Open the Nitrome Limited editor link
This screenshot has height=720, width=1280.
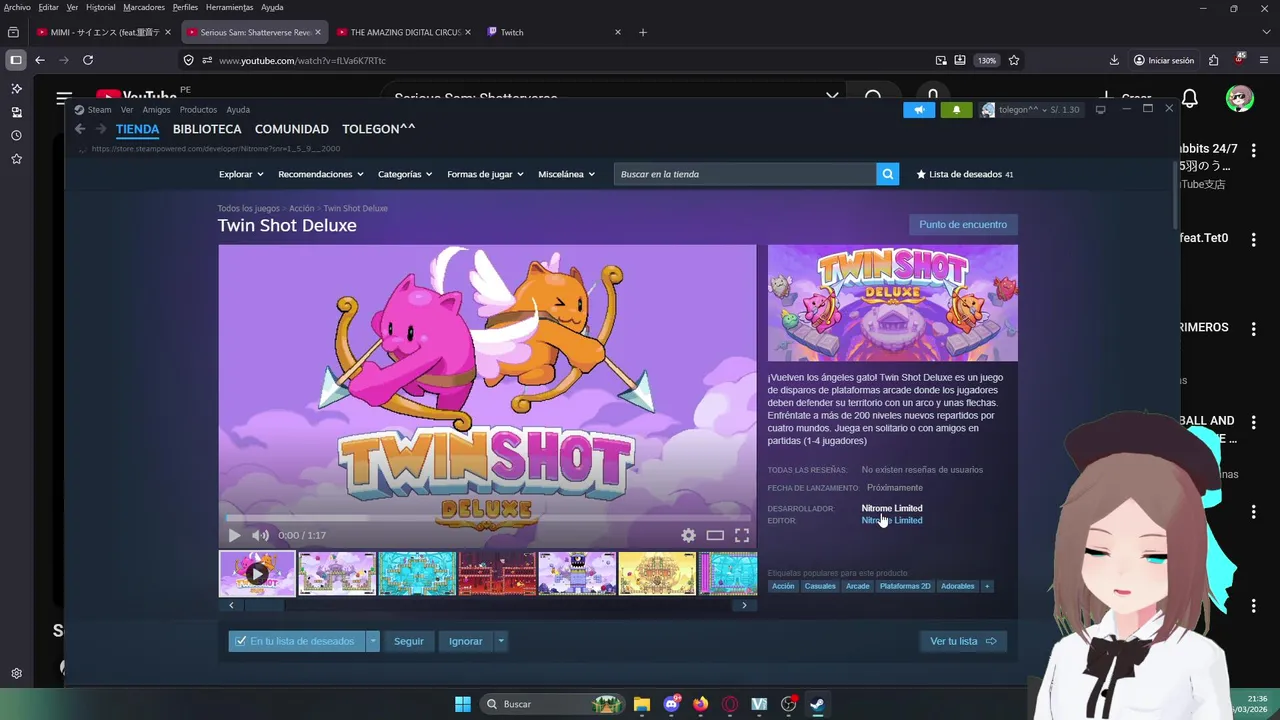pos(892,521)
